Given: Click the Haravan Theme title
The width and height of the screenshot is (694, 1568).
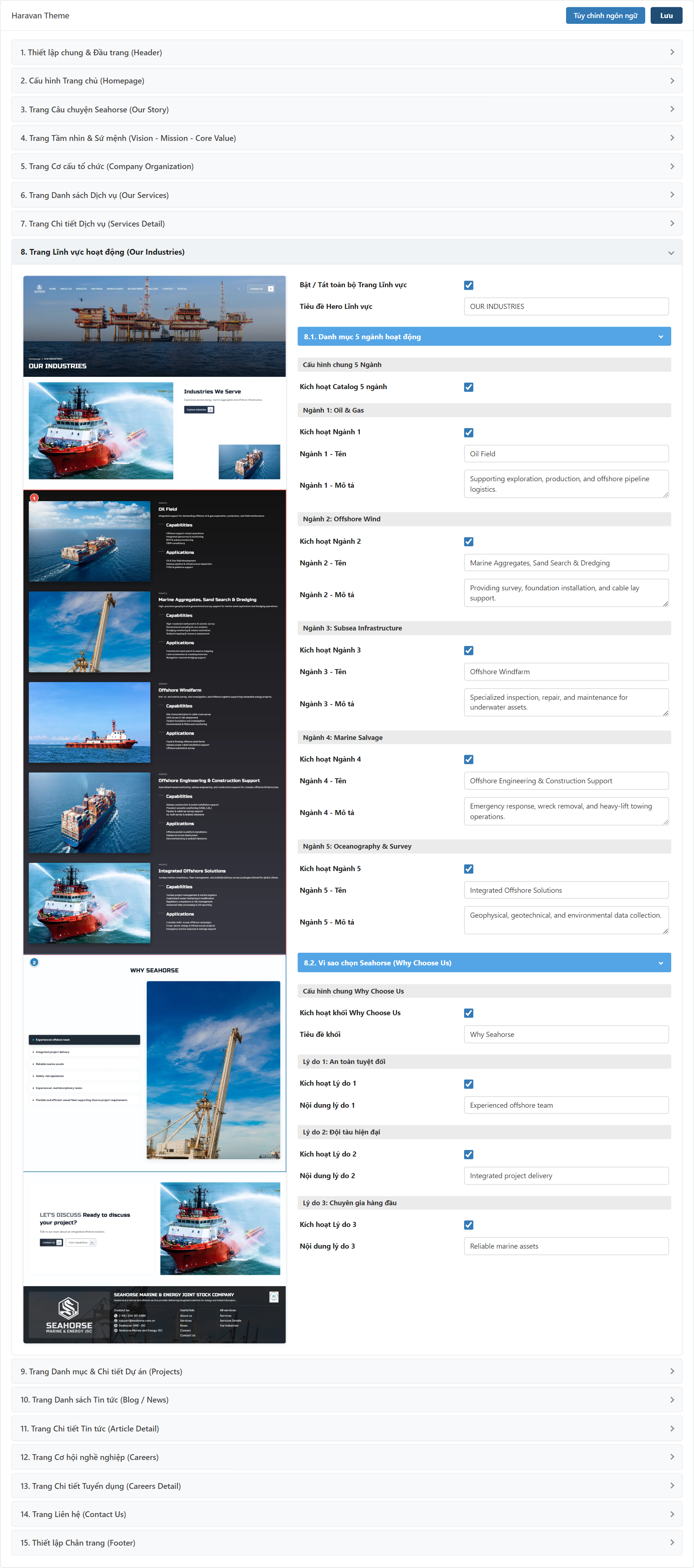Looking at the screenshot, I should click(40, 15).
